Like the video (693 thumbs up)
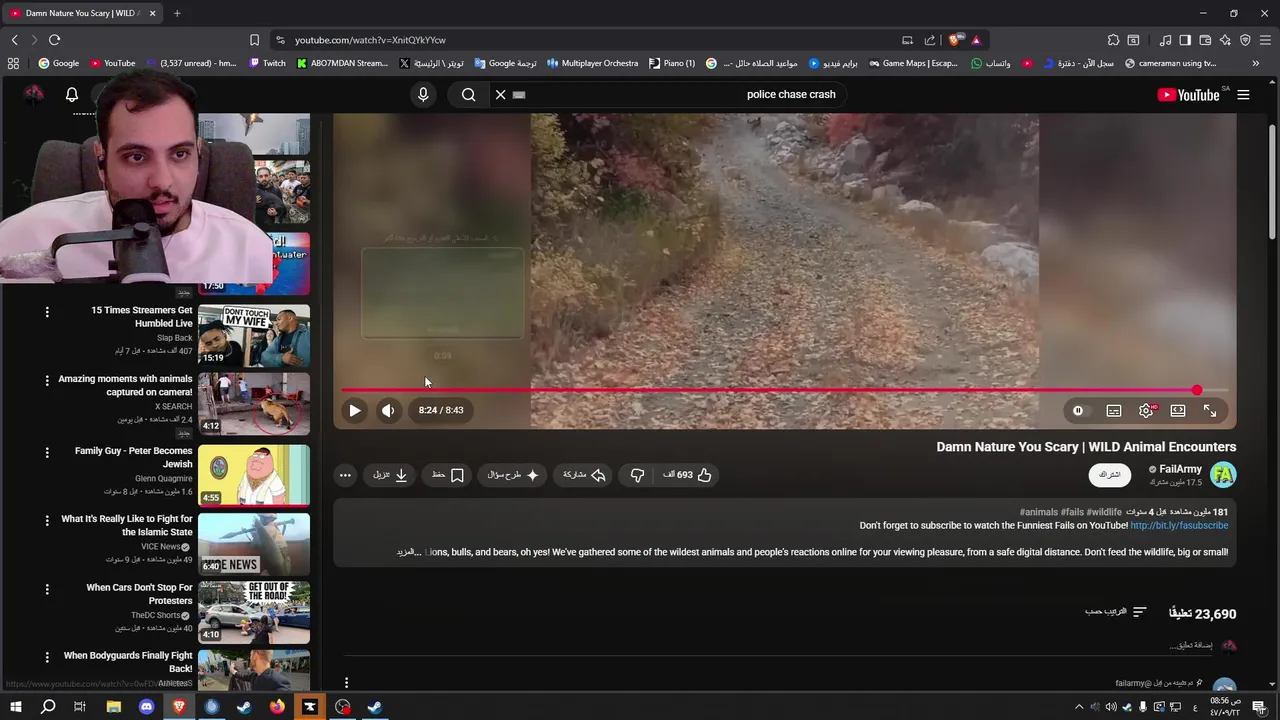This screenshot has width=1280, height=720. click(687, 475)
